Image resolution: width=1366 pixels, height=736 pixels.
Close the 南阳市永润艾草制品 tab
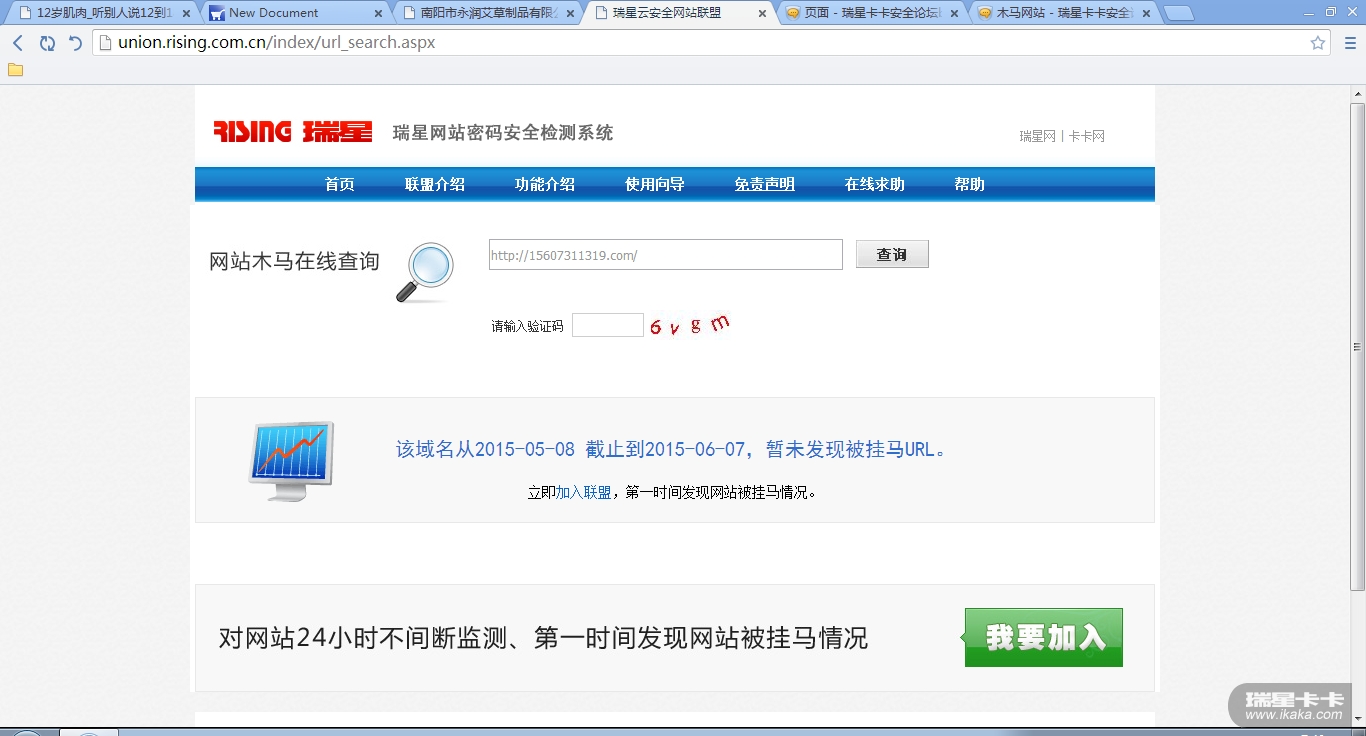pos(570,14)
